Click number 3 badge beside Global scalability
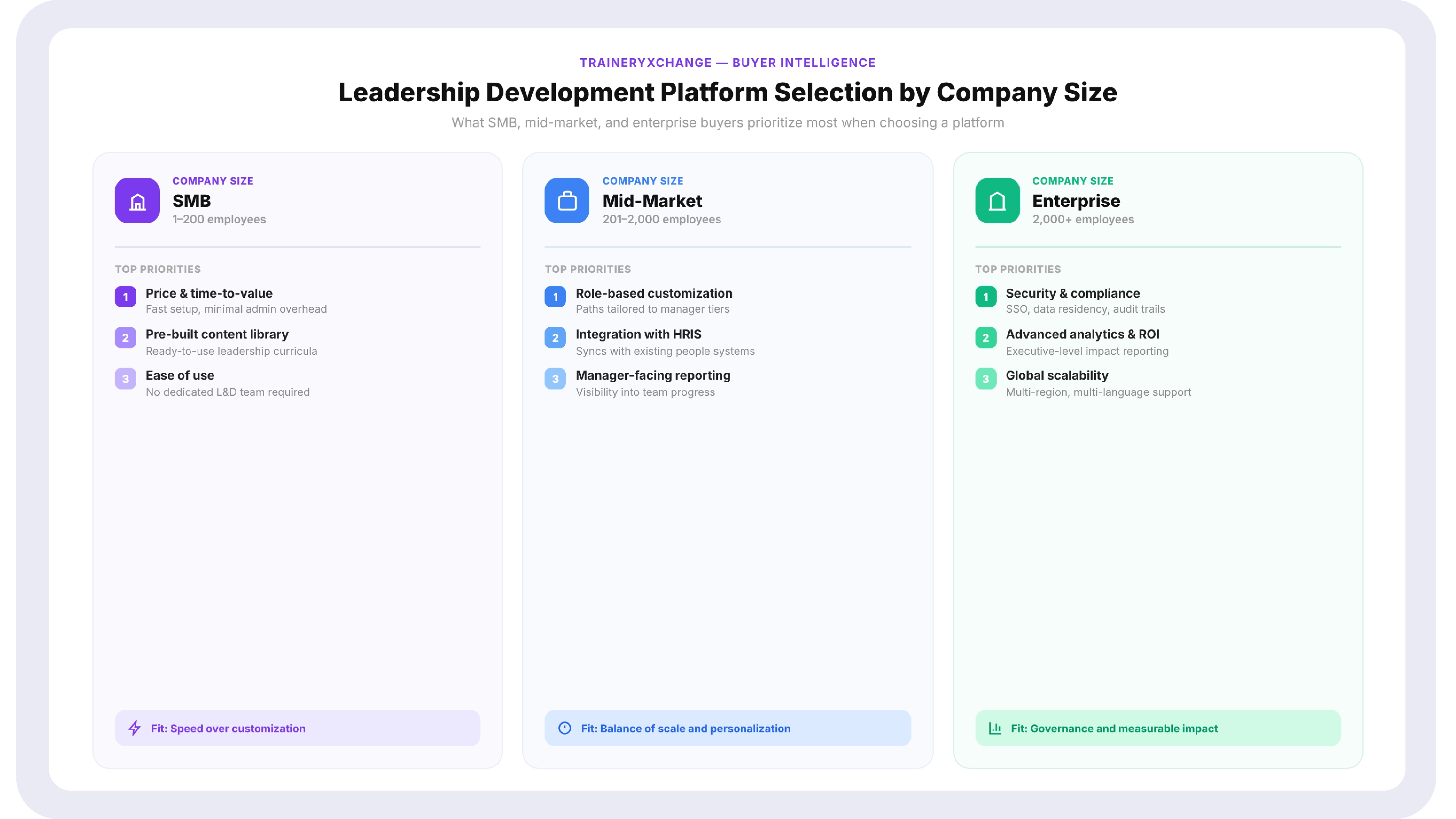Viewport: 1456px width, 819px height. tap(986, 379)
